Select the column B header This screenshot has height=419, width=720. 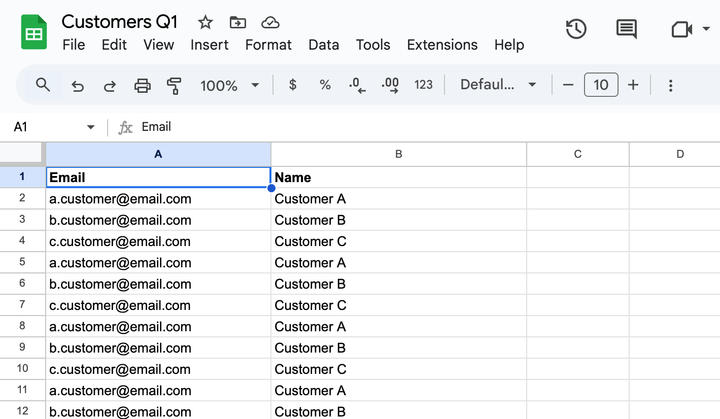point(398,154)
